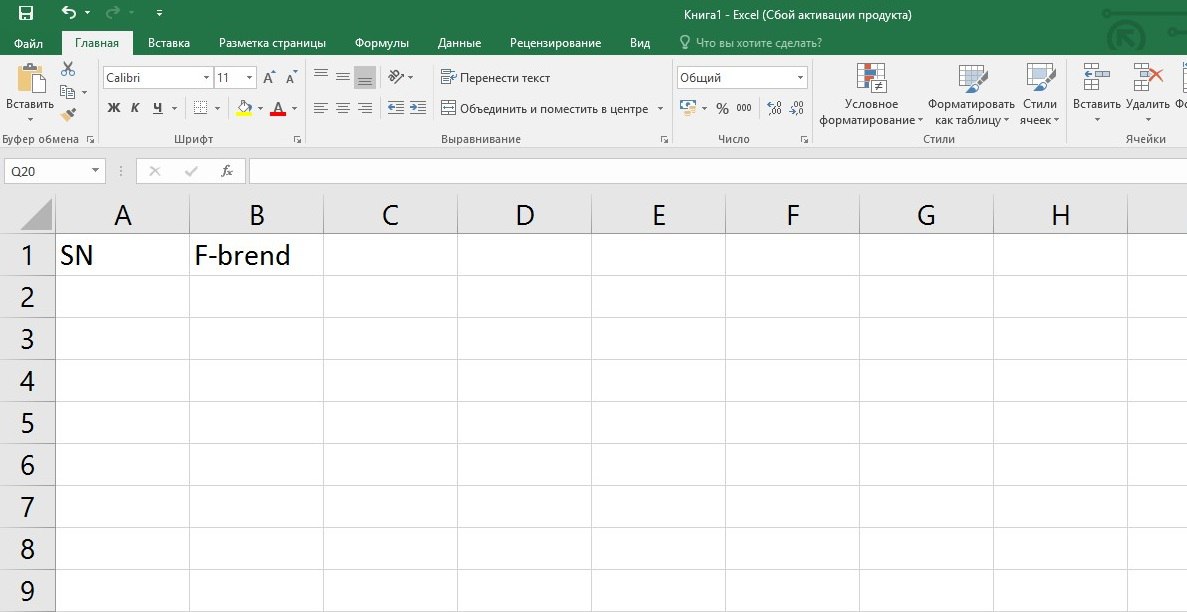Open the font size 11 dropdown
The width and height of the screenshot is (1187, 612).
[251, 78]
